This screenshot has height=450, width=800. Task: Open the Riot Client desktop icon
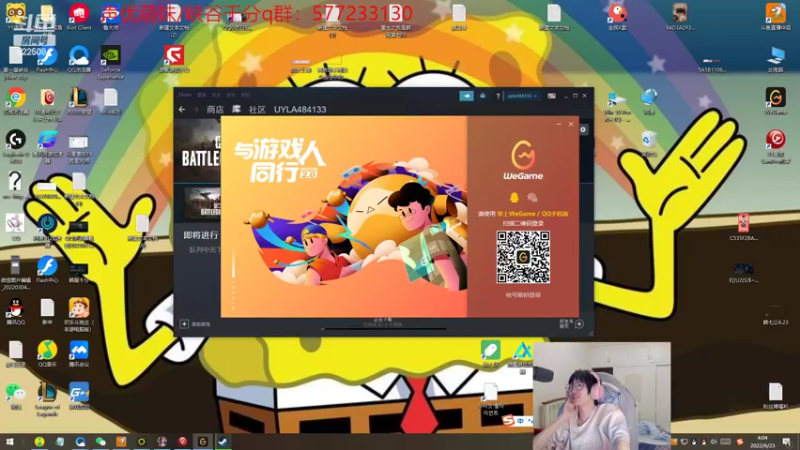pyautogui.click(x=79, y=17)
